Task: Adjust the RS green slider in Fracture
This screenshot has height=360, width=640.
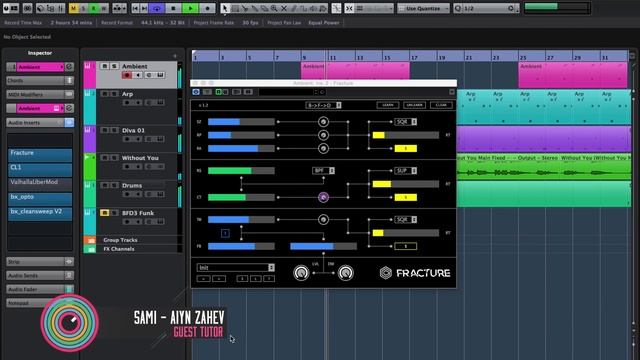Action: pyautogui.click(x=241, y=171)
